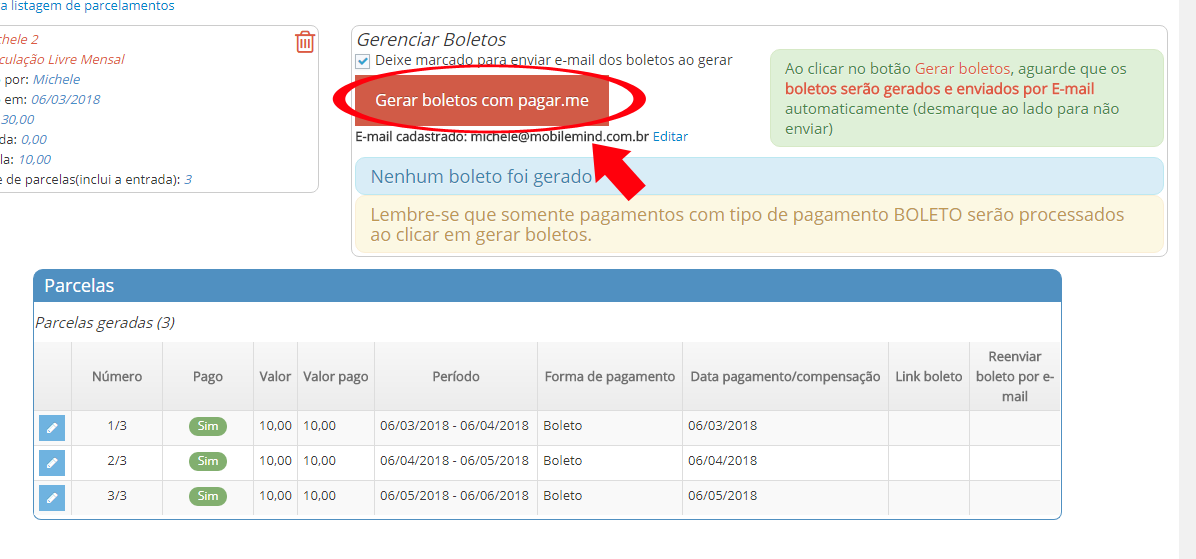Toggle the Sim paid badge for 2/3
The height and width of the screenshot is (559, 1196).
tap(208, 461)
